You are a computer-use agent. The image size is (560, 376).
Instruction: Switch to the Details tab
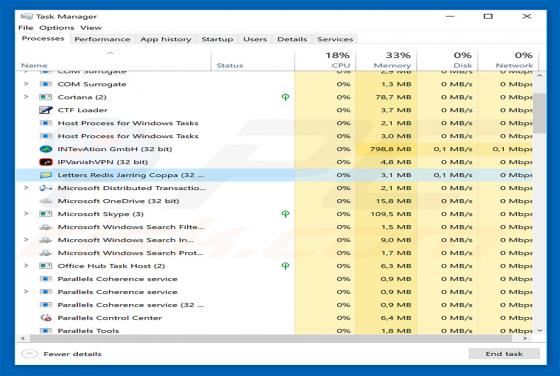click(292, 39)
